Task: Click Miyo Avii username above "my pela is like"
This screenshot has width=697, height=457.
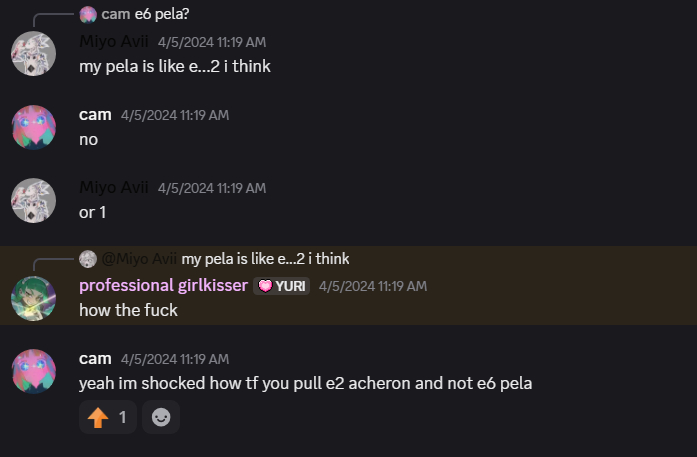Action: tap(113, 42)
